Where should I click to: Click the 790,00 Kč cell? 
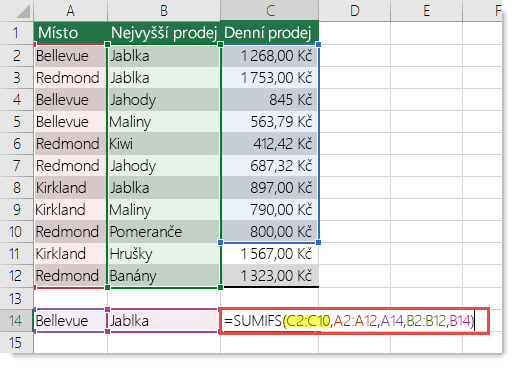(x=269, y=210)
